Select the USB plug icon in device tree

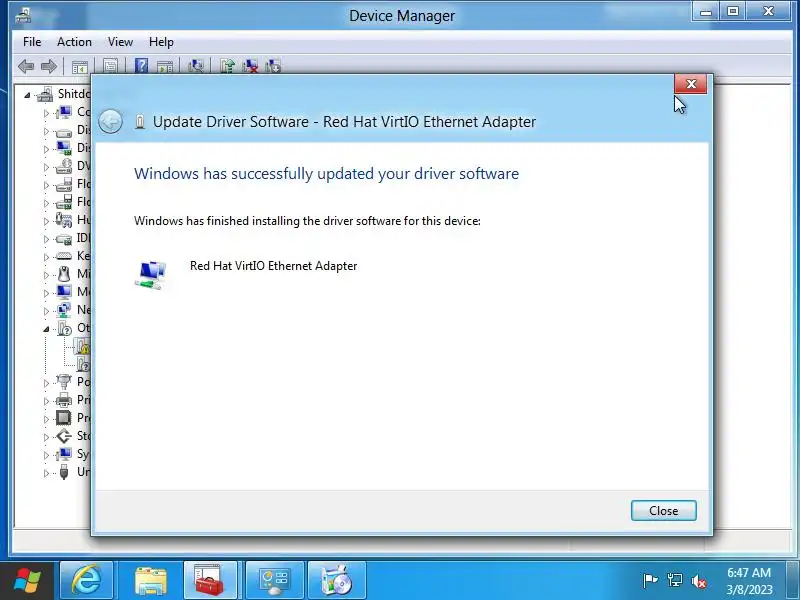(x=64, y=472)
